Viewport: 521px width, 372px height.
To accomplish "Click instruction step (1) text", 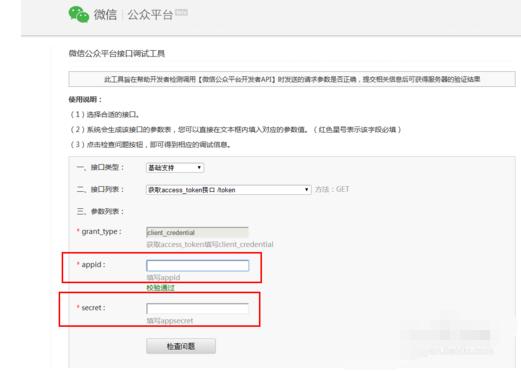I will coord(104,115).
